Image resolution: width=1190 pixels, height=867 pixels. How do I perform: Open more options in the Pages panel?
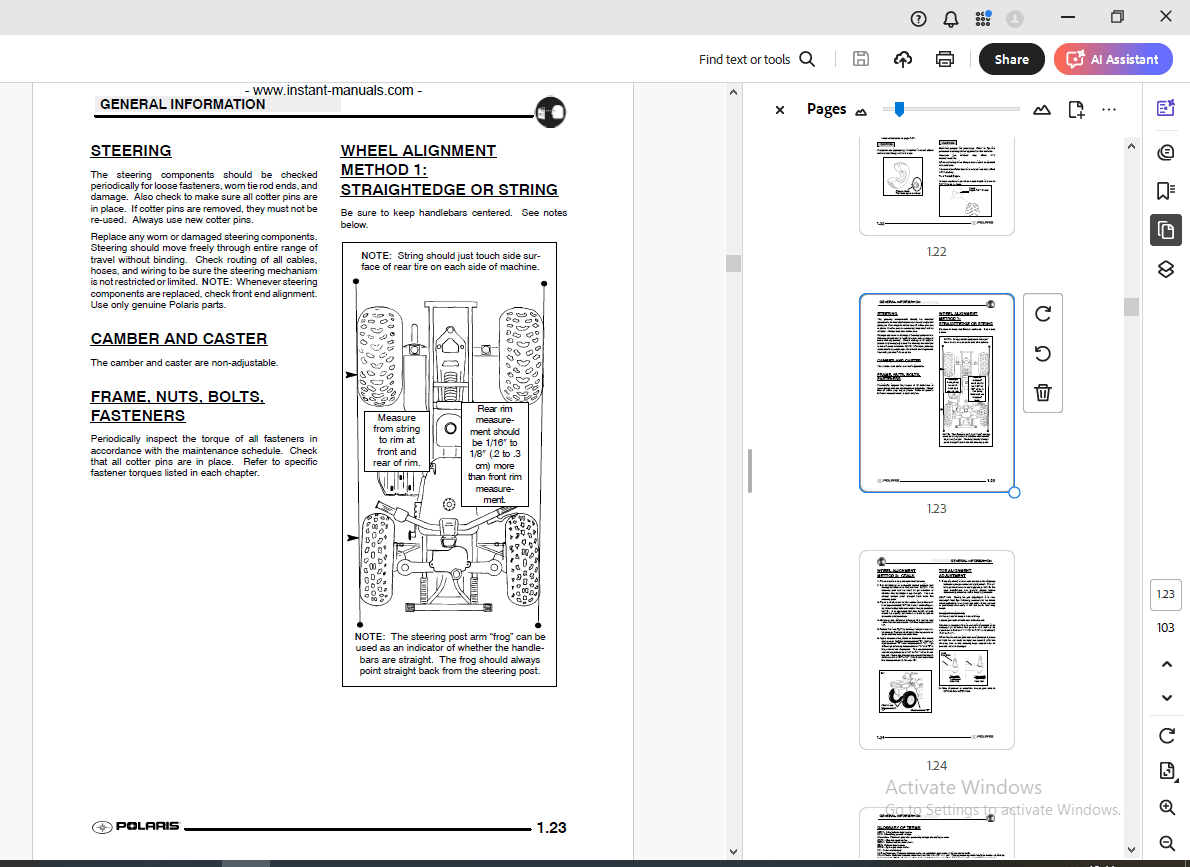(1108, 109)
